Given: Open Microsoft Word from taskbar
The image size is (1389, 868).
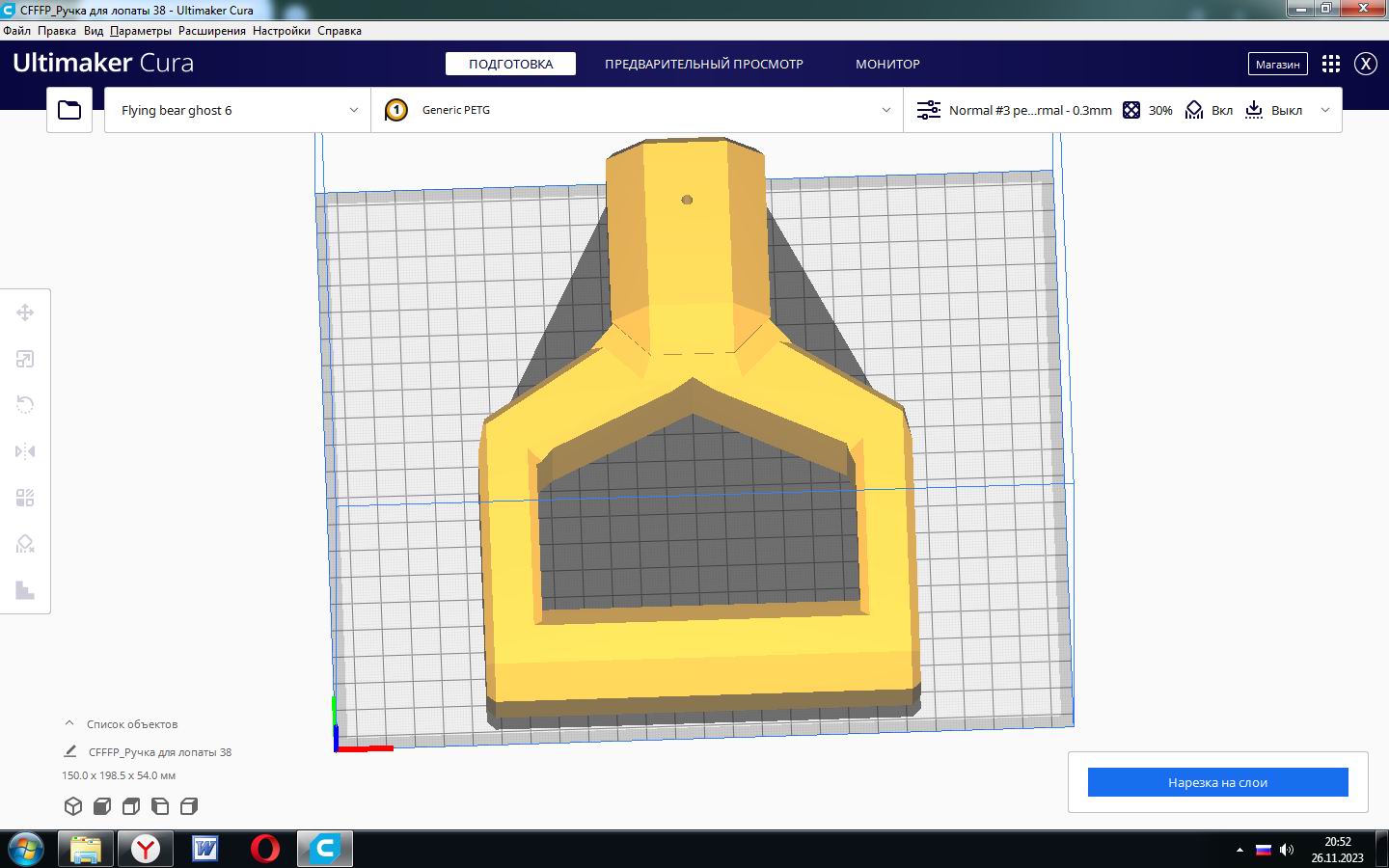Looking at the screenshot, I should (x=205, y=849).
